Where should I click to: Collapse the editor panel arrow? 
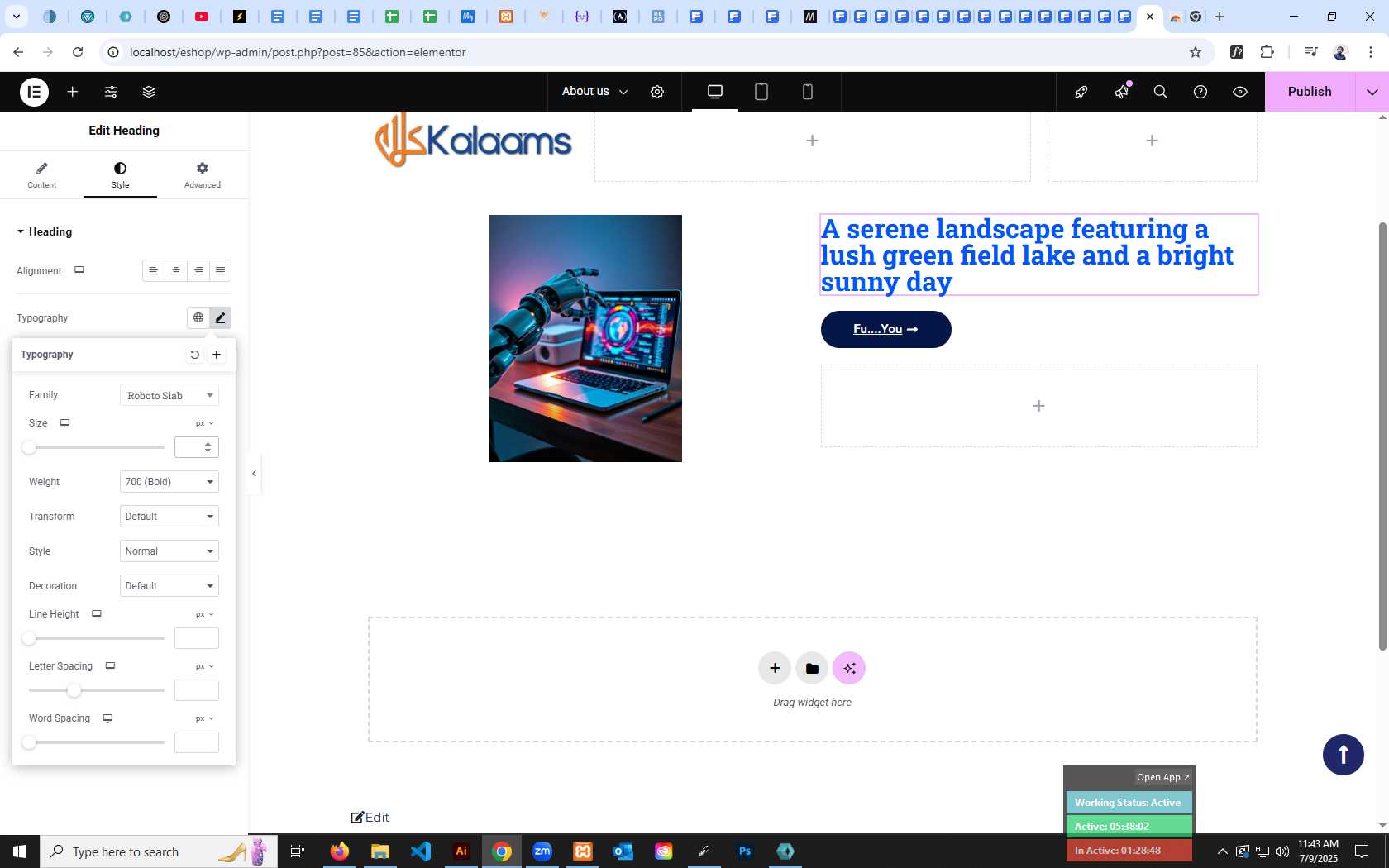255,474
